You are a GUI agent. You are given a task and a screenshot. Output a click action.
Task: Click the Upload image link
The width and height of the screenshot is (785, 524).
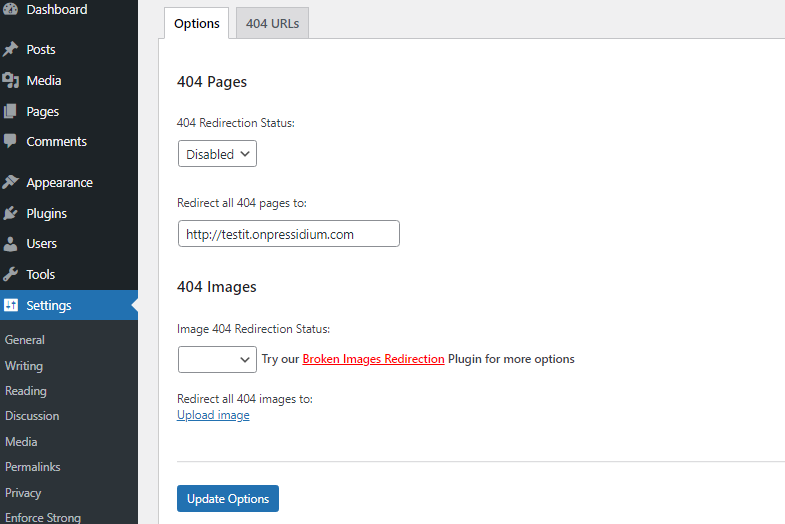point(213,415)
